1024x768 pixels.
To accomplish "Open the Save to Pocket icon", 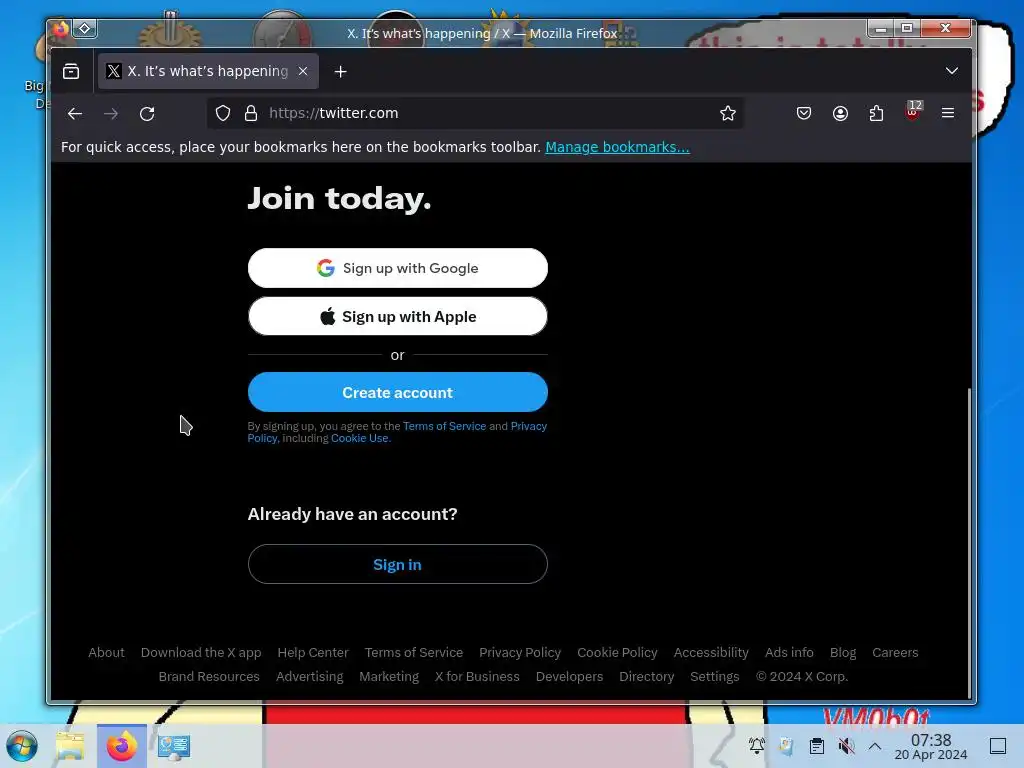I will point(804,113).
